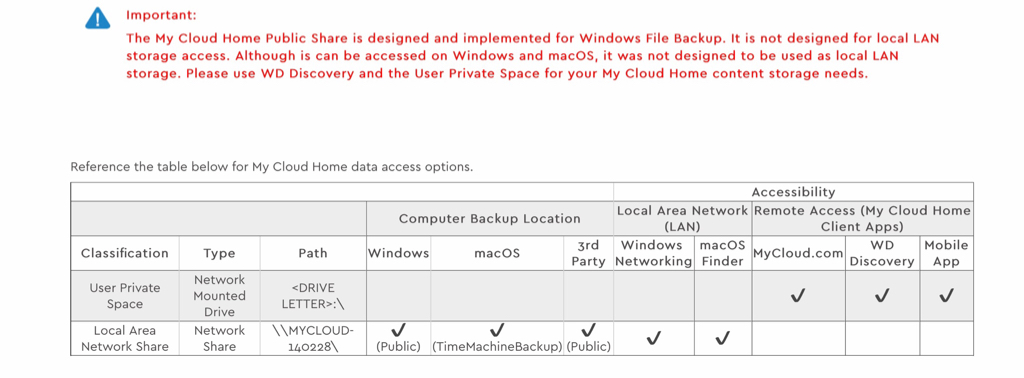Click the 'Windows Networking' column header
This screenshot has width=1024, height=378.
(654, 253)
